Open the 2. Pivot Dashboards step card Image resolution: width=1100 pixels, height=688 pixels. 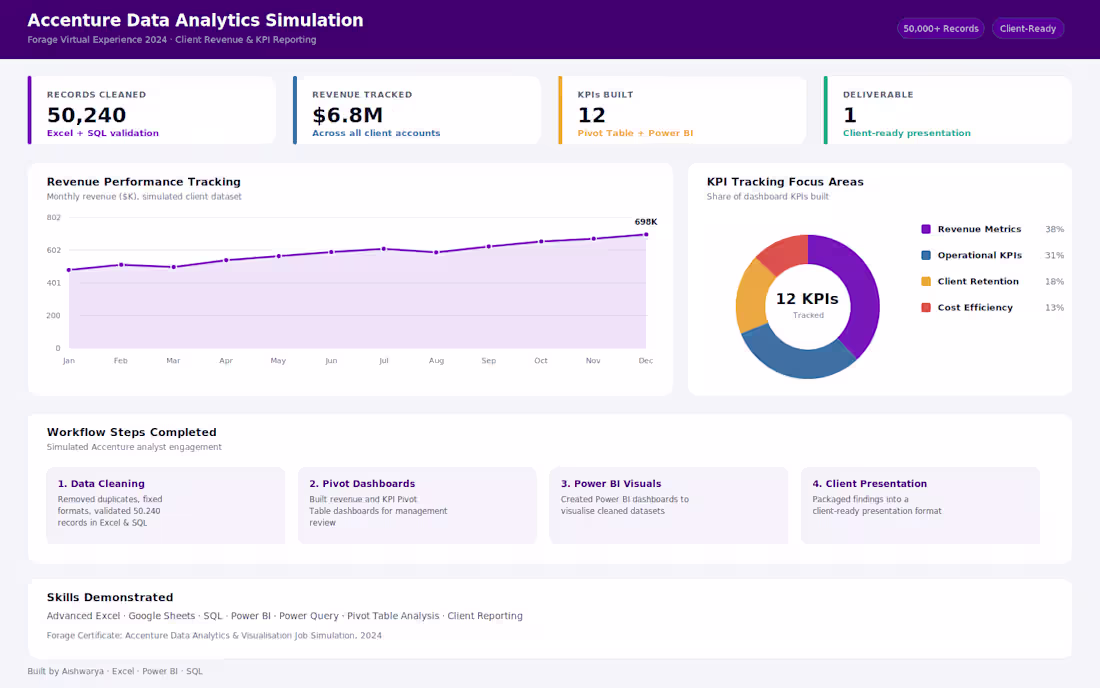[417, 506]
